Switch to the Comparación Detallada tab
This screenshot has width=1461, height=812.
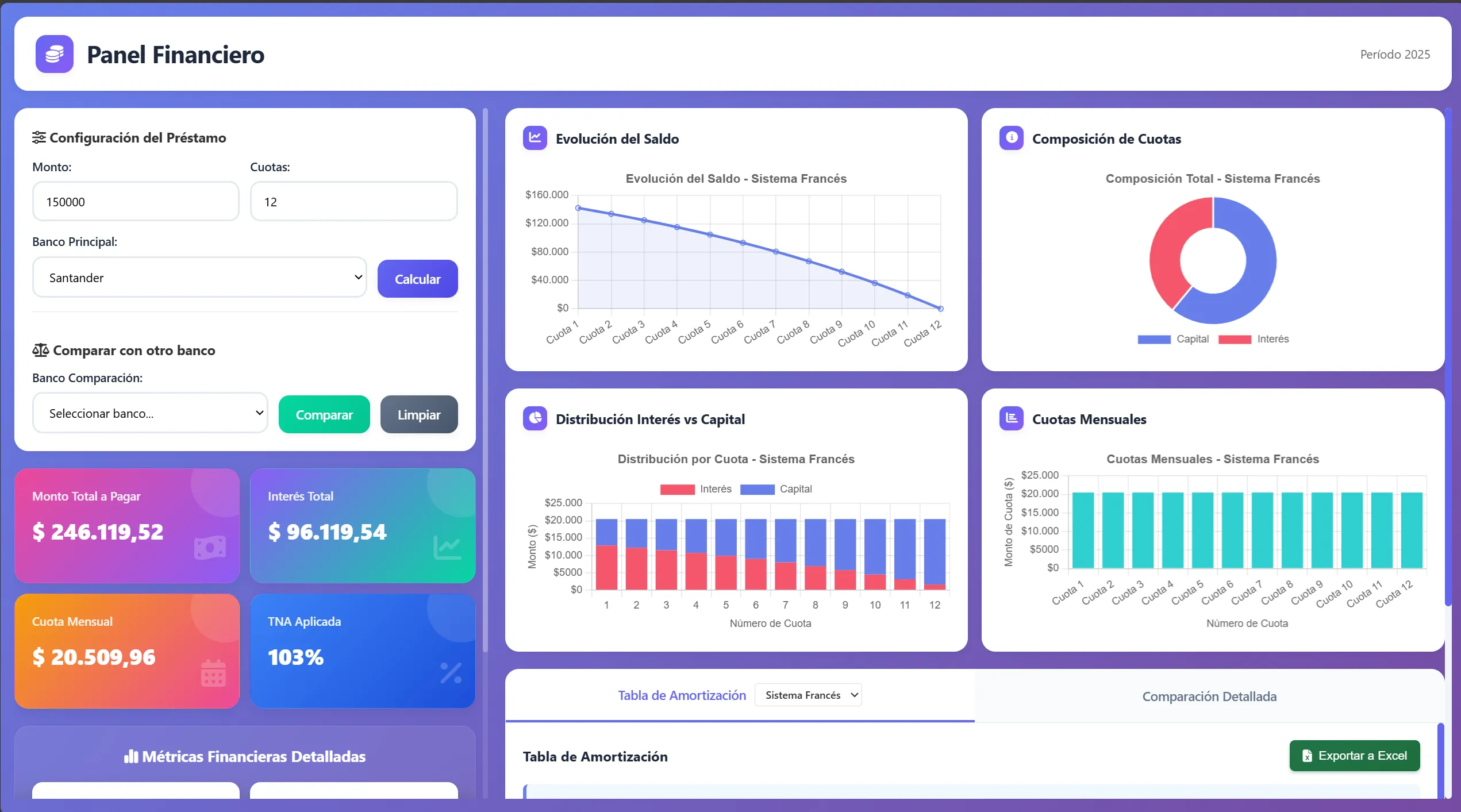(x=1209, y=696)
